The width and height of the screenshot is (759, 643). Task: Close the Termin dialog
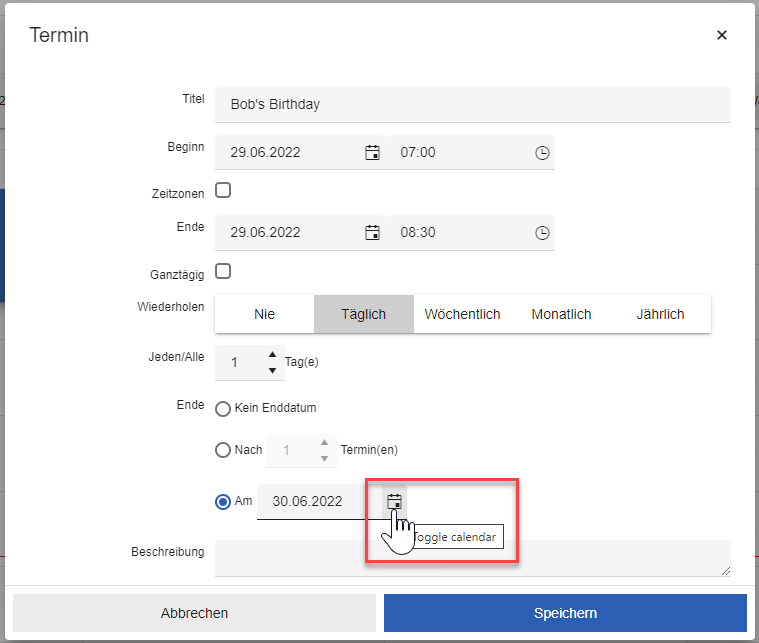pyautogui.click(x=722, y=35)
